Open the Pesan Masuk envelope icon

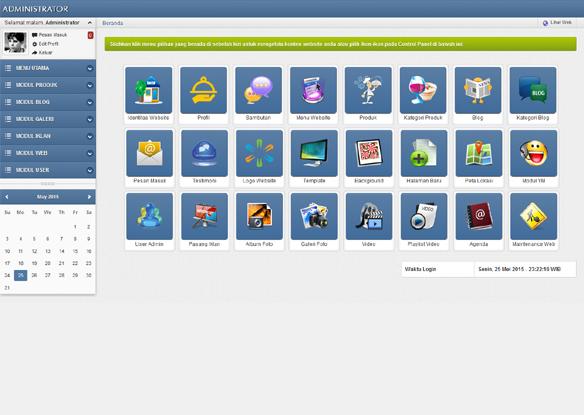click(x=149, y=153)
